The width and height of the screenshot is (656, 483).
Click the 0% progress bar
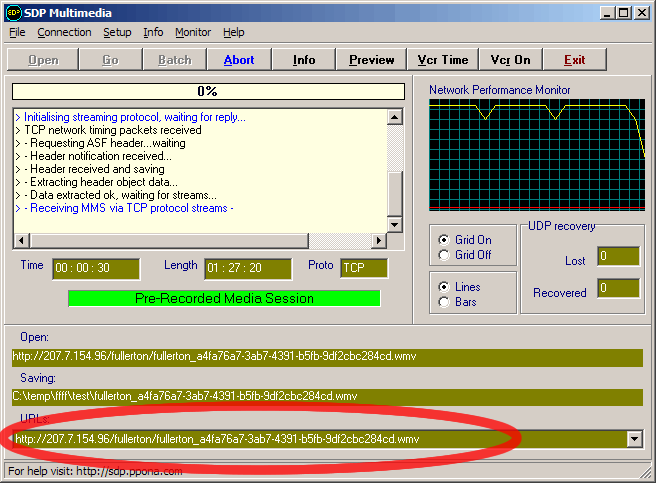pyautogui.click(x=208, y=92)
